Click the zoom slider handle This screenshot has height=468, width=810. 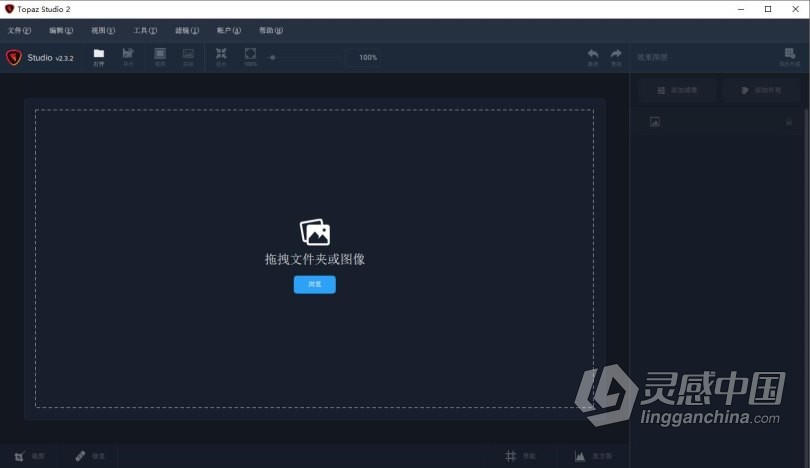(272, 57)
